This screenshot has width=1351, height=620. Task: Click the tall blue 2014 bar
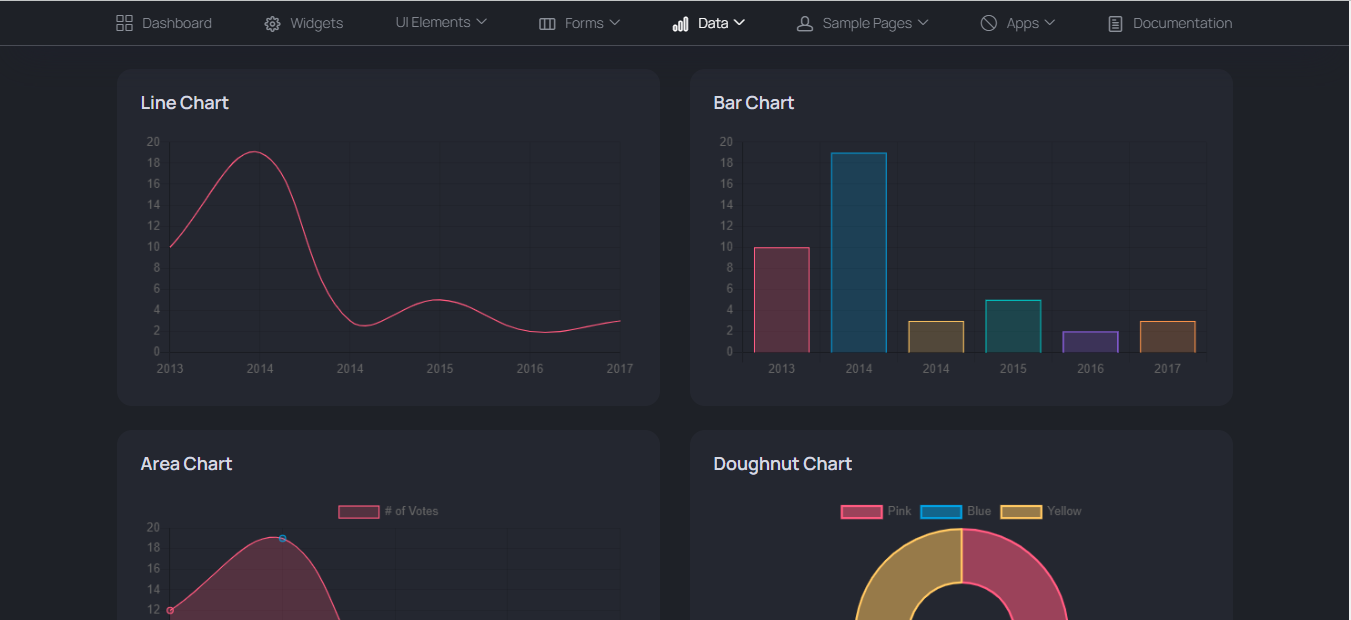pyautogui.click(x=859, y=252)
